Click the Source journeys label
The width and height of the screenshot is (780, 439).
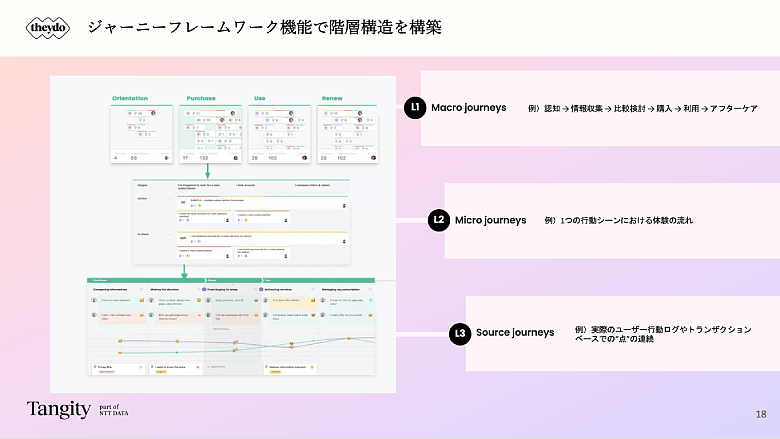tap(514, 333)
